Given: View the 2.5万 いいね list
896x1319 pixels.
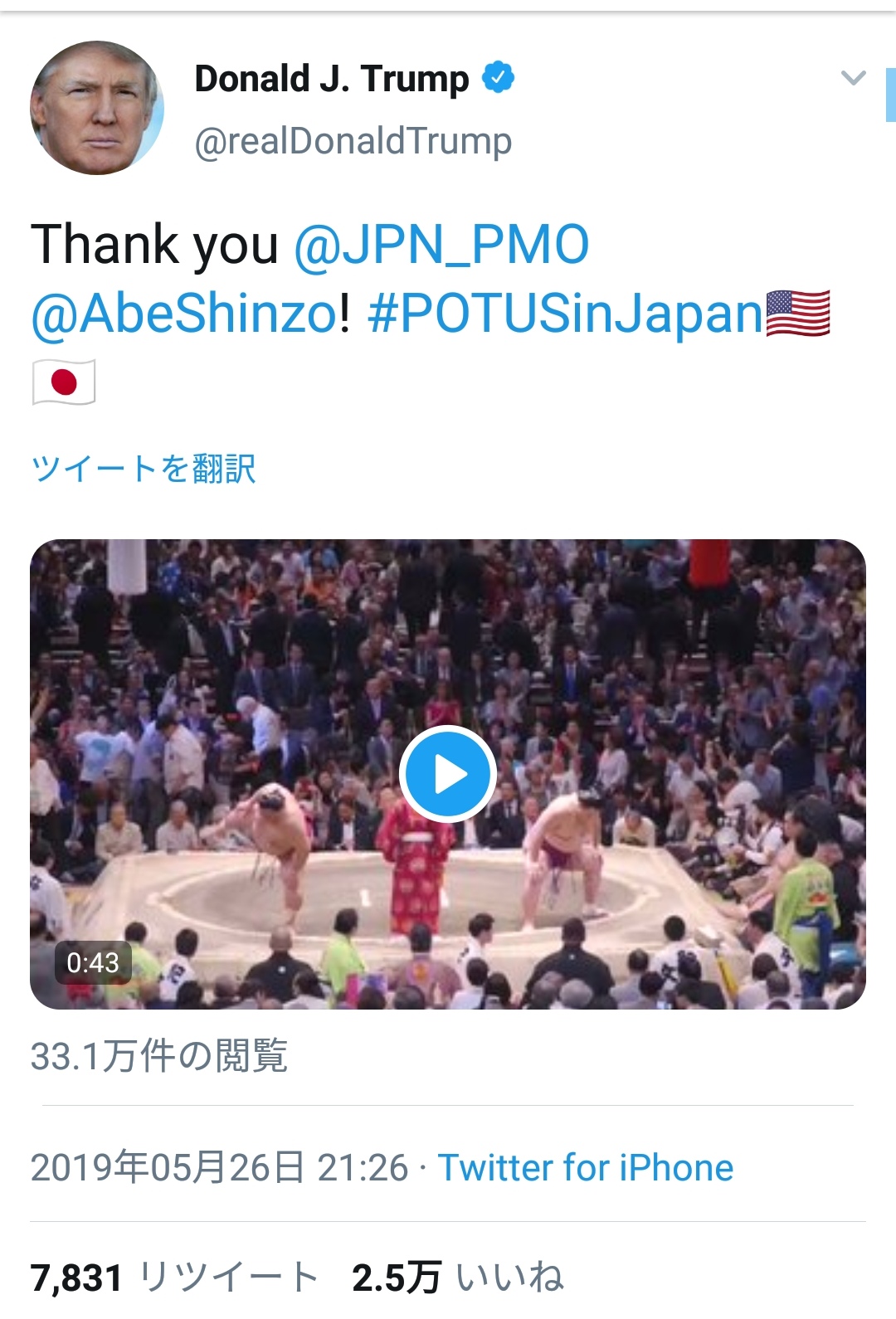Looking at the screenshot, I should click(x=458, y=1277).
